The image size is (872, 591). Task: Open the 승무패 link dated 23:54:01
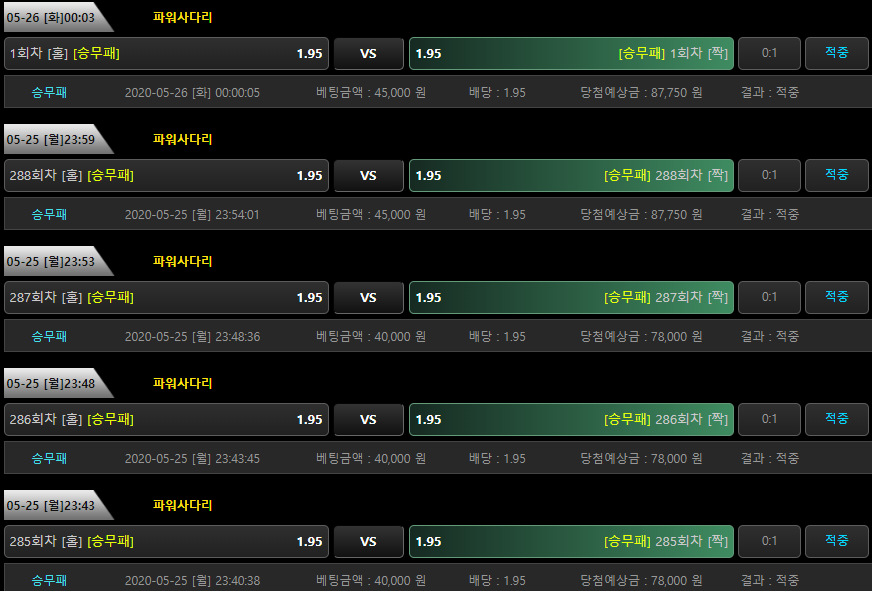click(49, 214)
